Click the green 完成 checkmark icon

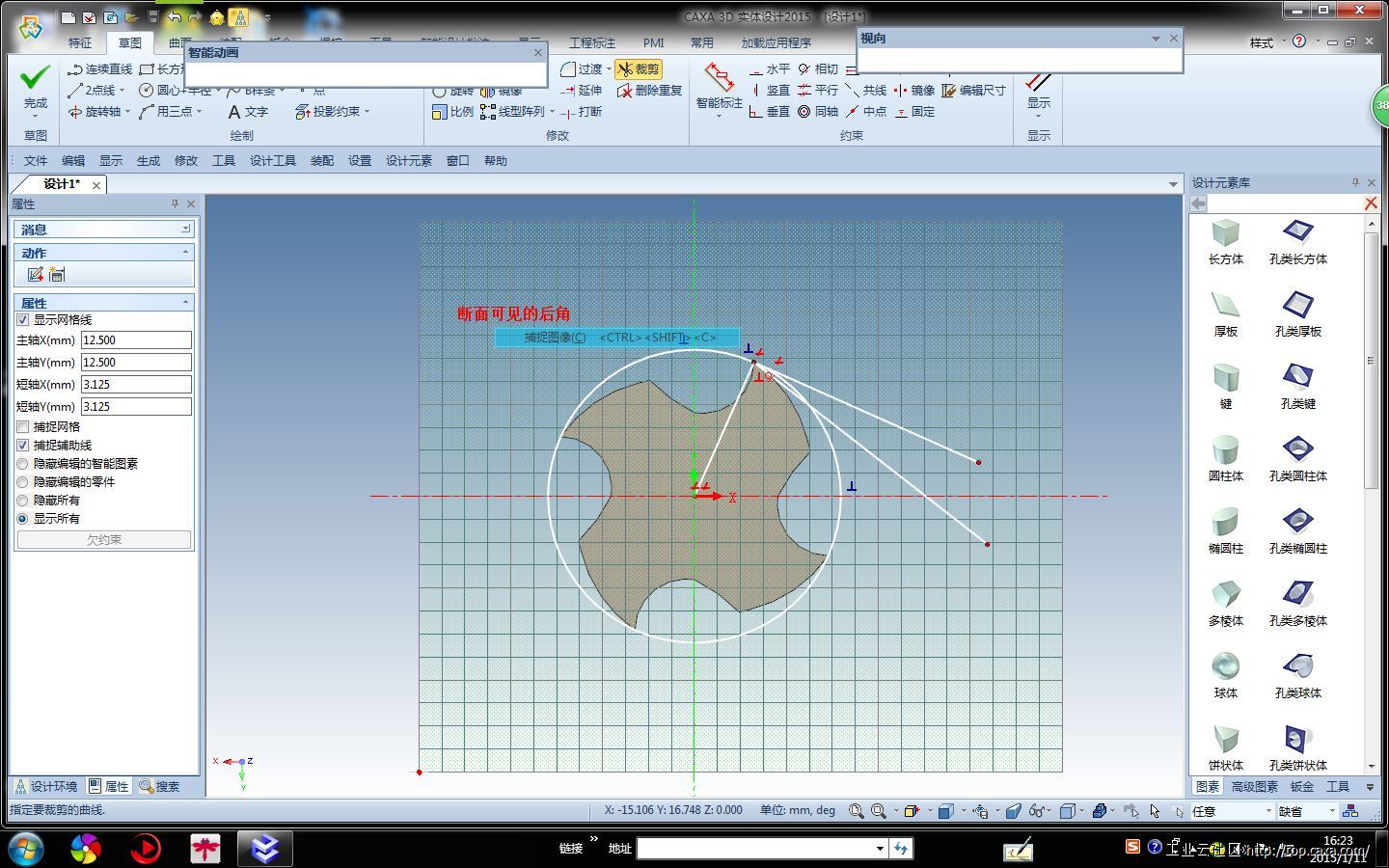[x=35, y=77]
